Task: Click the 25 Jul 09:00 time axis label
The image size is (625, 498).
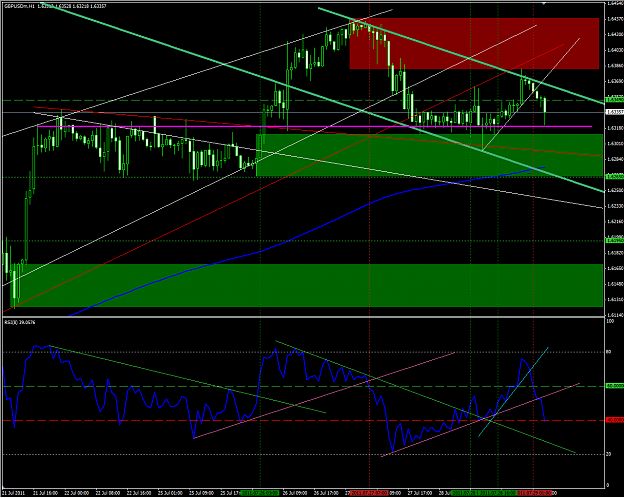Action: tap(201, 493)
